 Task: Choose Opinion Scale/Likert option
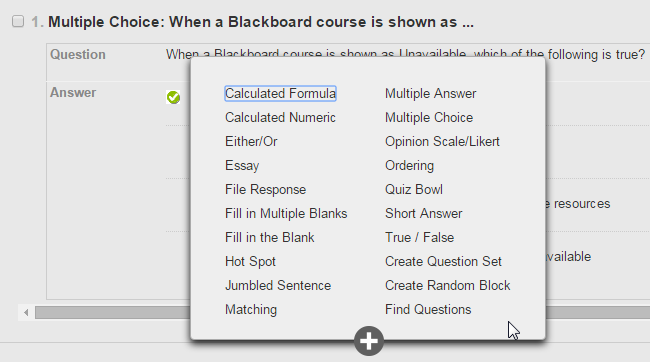click(442, 141)
